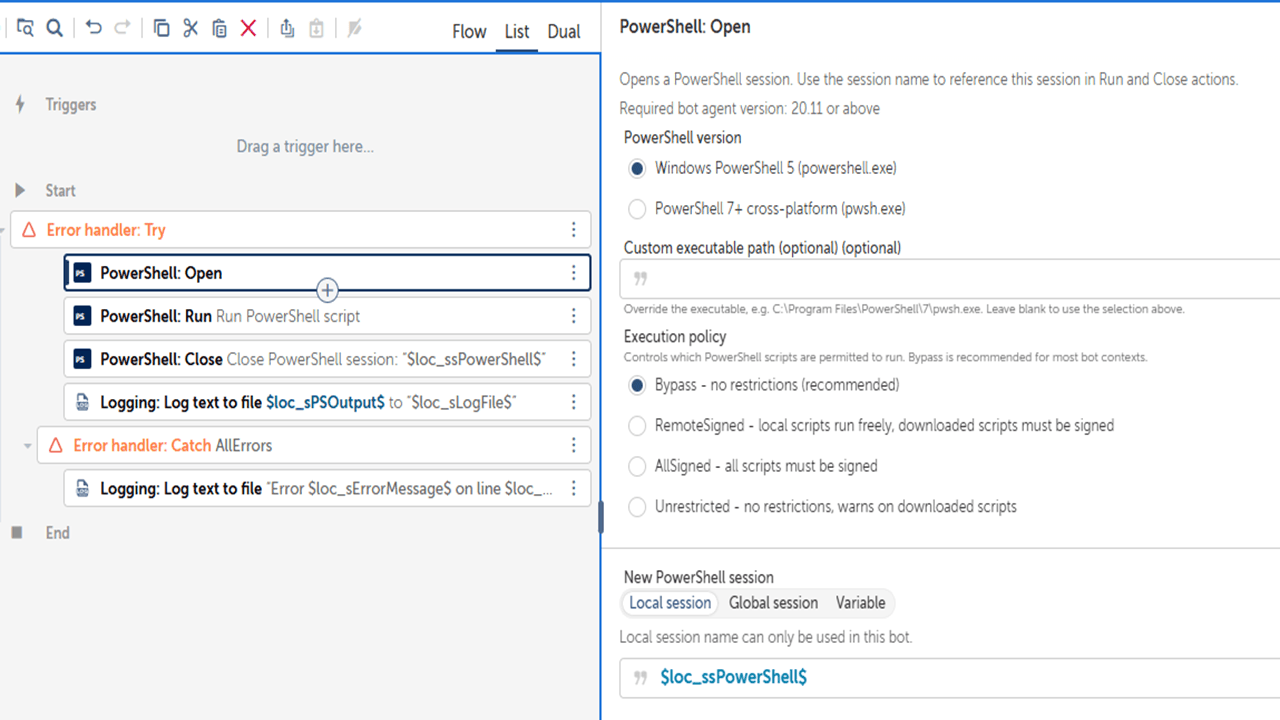
Task: Click the Start play triangle icon
Action: pyautogui.click(x=20, y=190)
